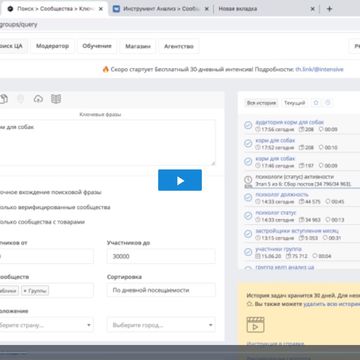Open the 'Агентство' menu item
The width and height of the screenshot is (360, 360).
click(179, 46)
